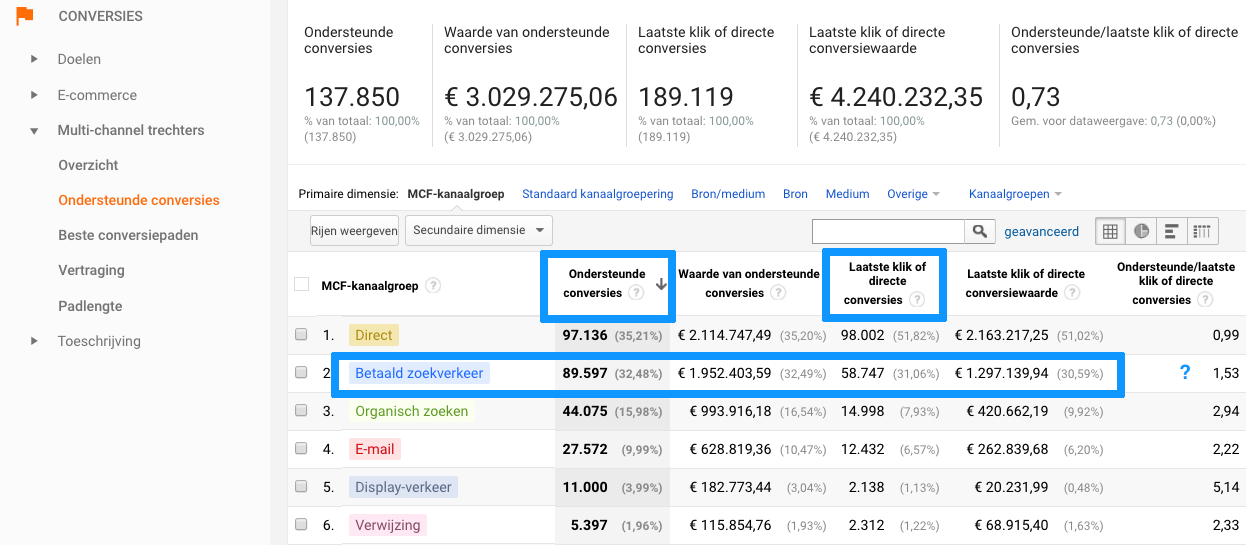Click the blue question mark in Betaald zoekverkeer row
1246x545 pixels.
(1185, 372)
